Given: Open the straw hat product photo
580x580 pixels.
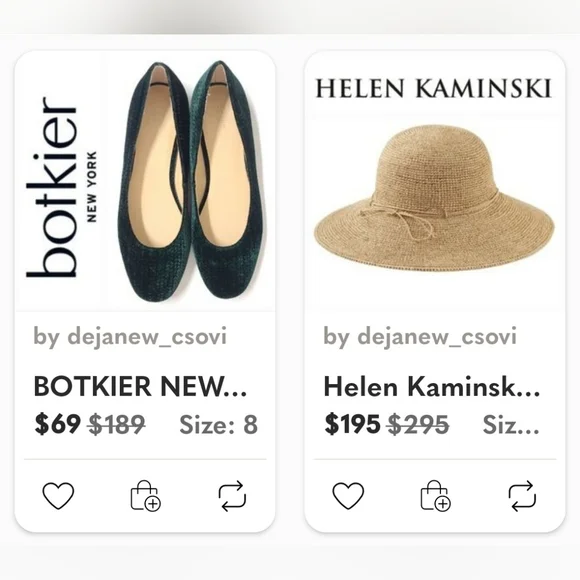Looking at the screenshot, I should pos(434,198).
